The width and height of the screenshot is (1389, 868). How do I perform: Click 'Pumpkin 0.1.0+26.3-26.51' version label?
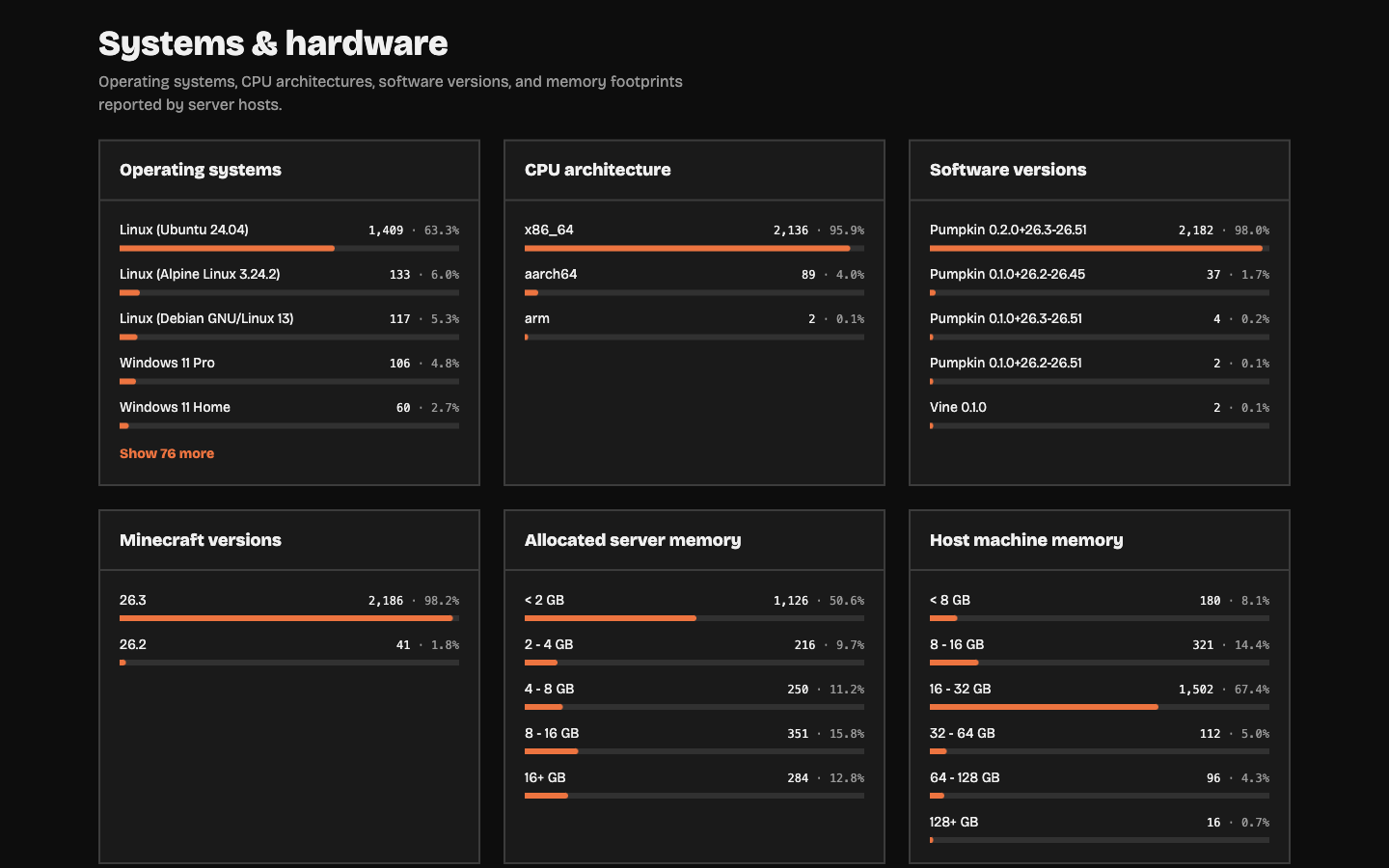click(x=1006, y=318)
